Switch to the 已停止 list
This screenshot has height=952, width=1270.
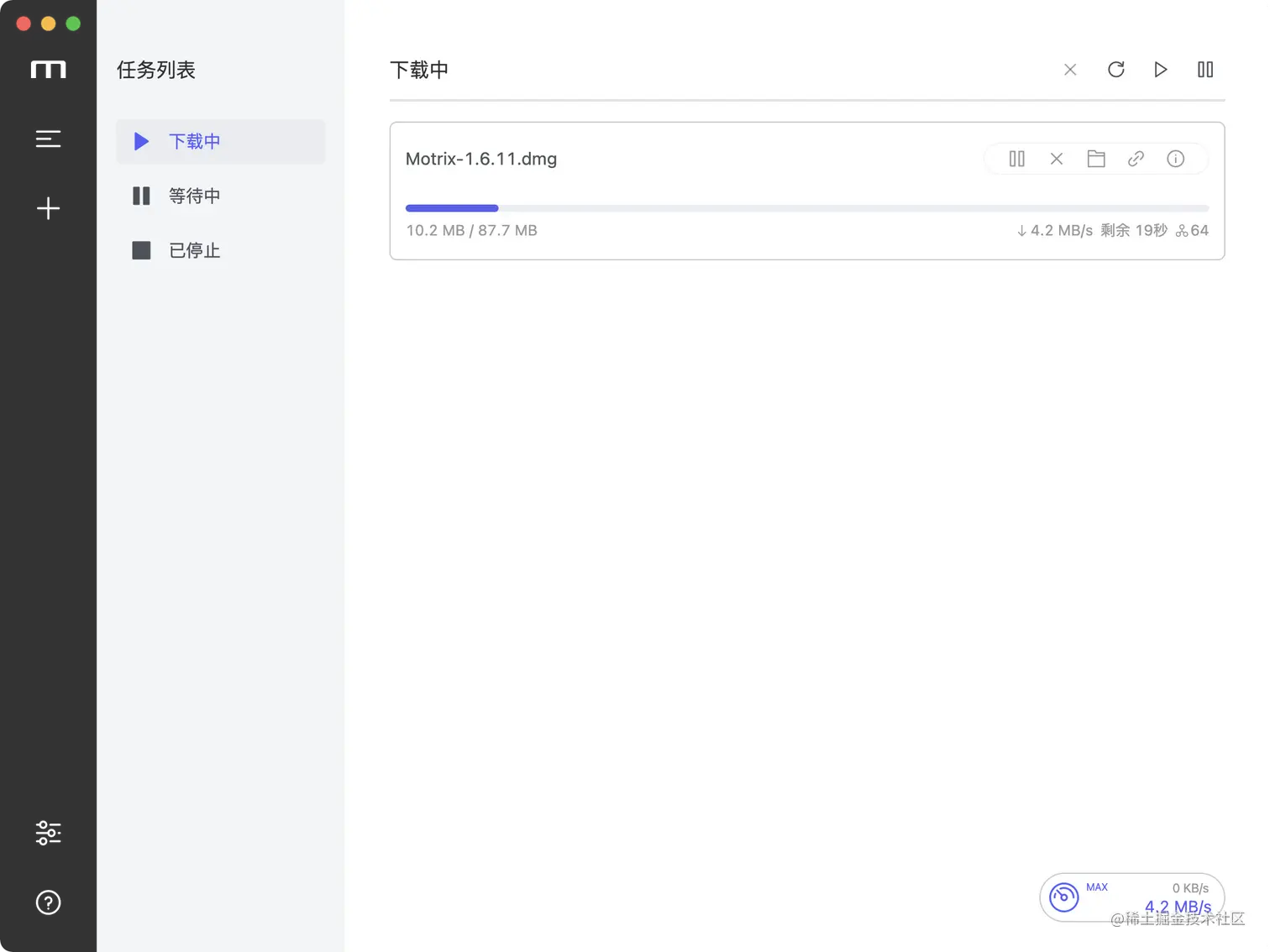click(220, 250)
